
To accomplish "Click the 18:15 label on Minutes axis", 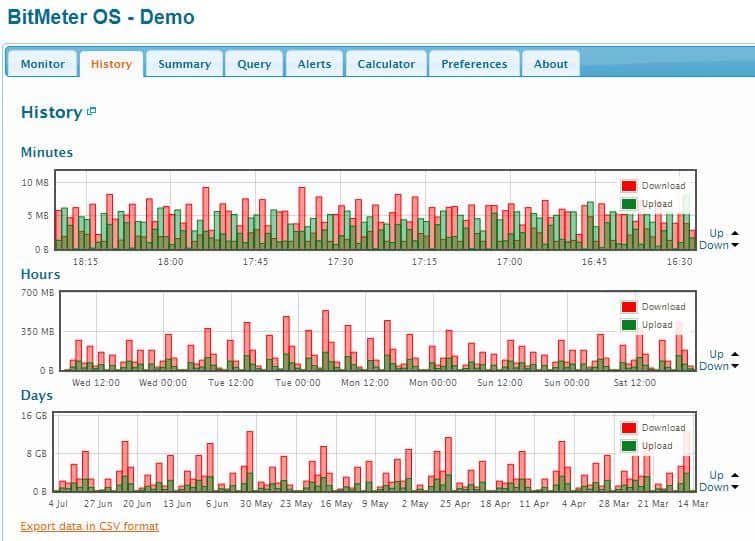I will 85,262.
